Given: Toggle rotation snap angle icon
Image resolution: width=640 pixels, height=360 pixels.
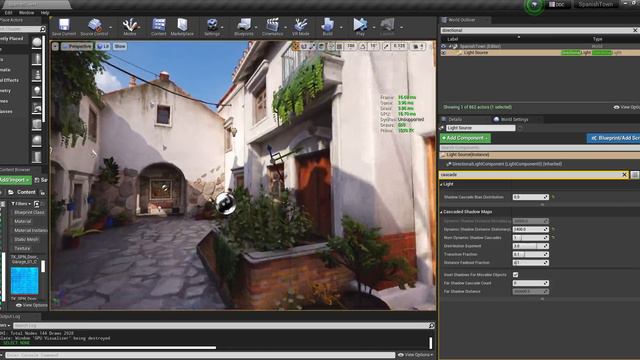Looking at the screenshot, I should click(363, 46).
